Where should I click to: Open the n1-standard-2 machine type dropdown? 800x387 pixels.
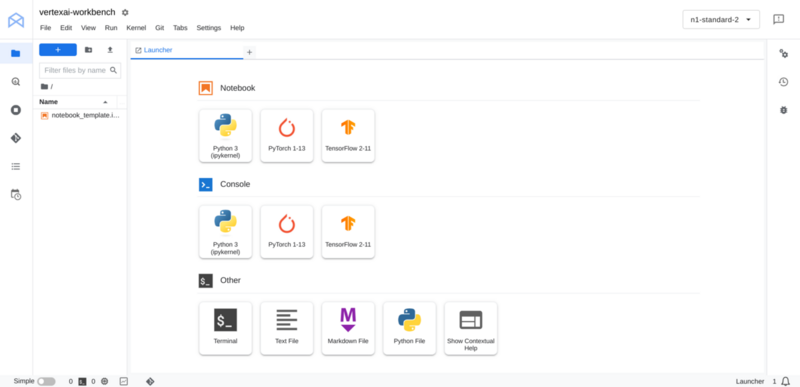[x=721, y=19]
